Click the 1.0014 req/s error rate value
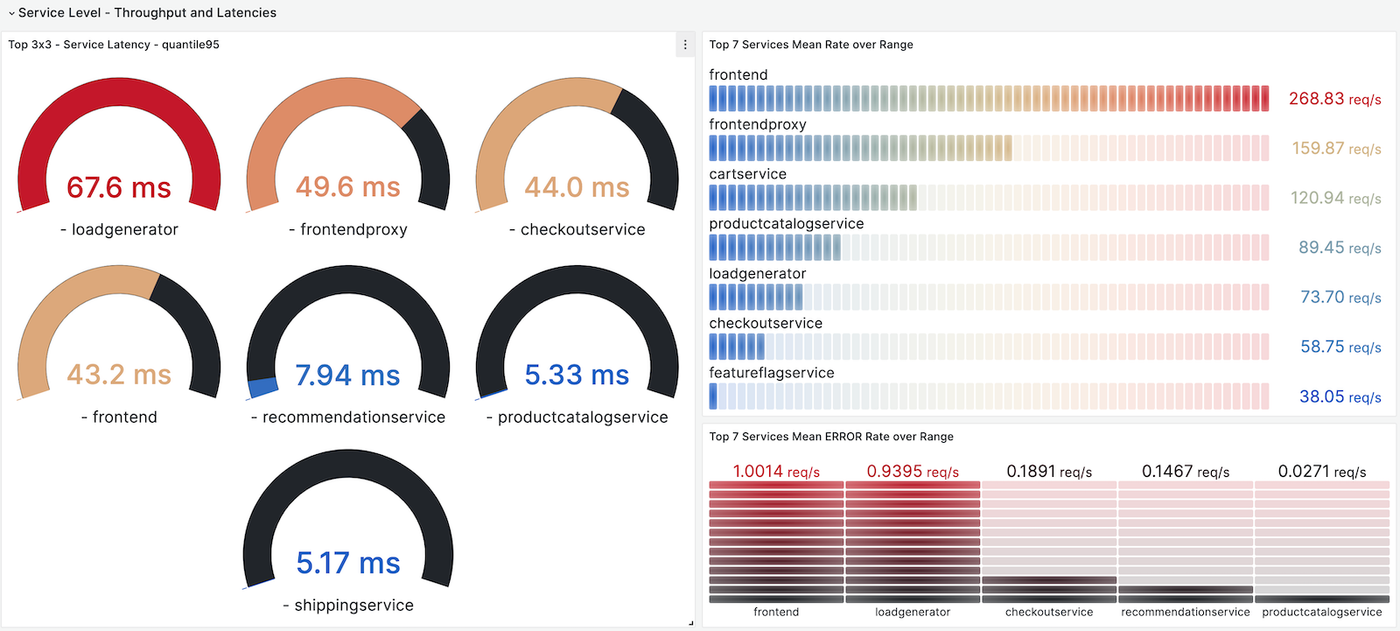This screenshot has height=631, width=1400. 775,471
